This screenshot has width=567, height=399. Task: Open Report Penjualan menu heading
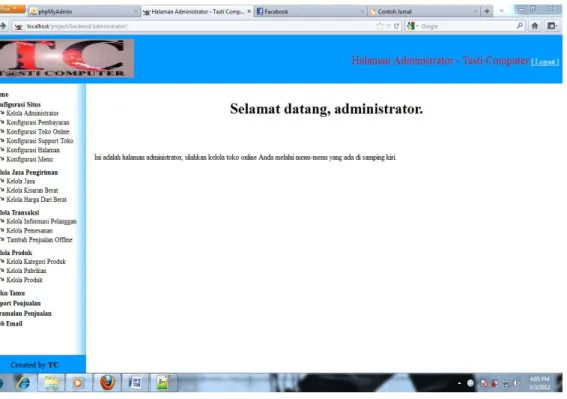pyautogui.click(x=20, y=303)
